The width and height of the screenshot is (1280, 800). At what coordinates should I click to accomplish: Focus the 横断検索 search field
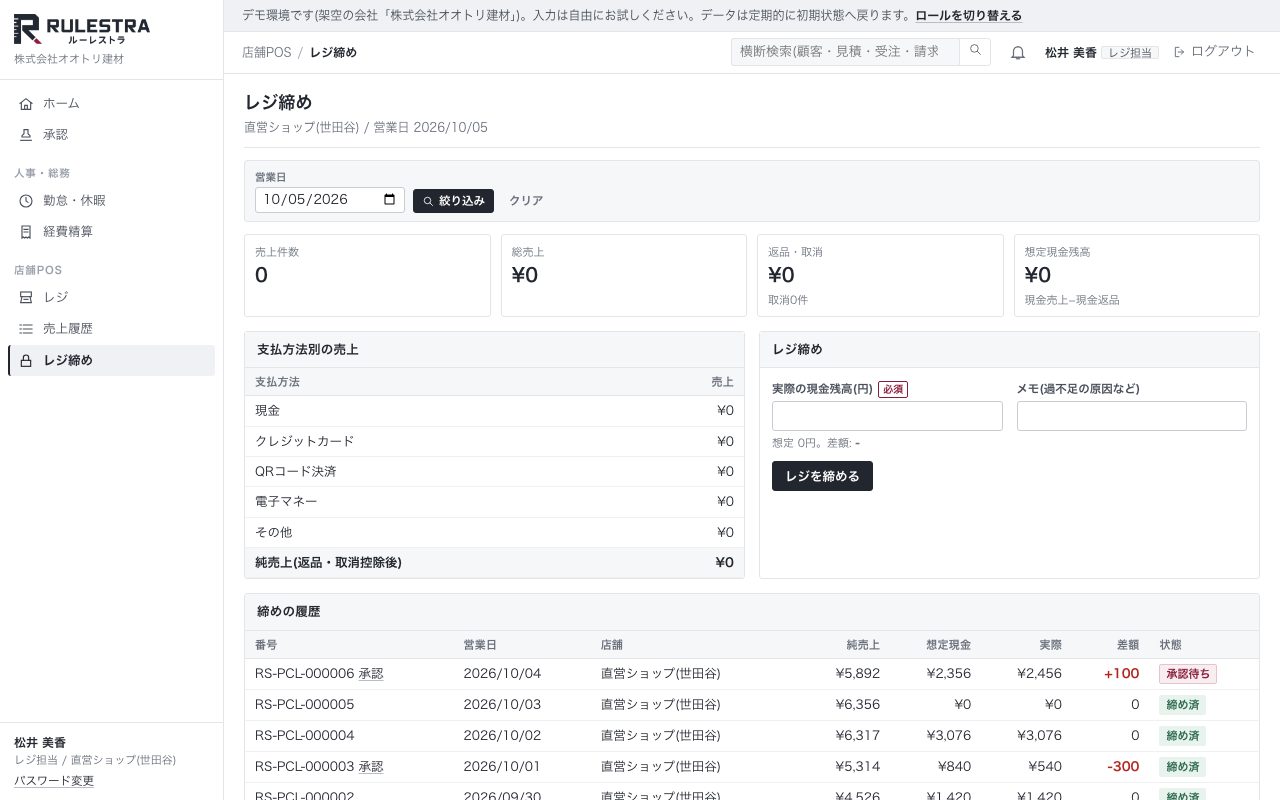point(845,52)
